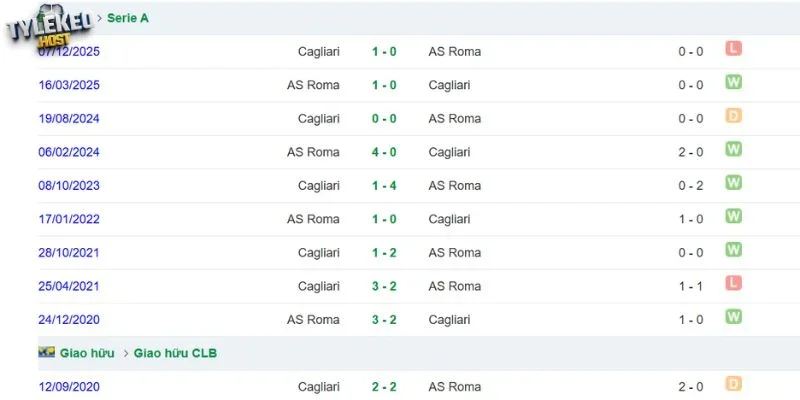
Task: Click the flag icon beside Giao hữu
Action: (x=46, y=352)
